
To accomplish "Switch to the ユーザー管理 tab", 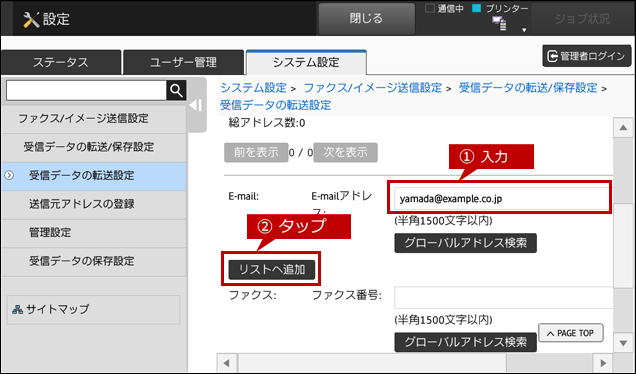I will point(183,62).
